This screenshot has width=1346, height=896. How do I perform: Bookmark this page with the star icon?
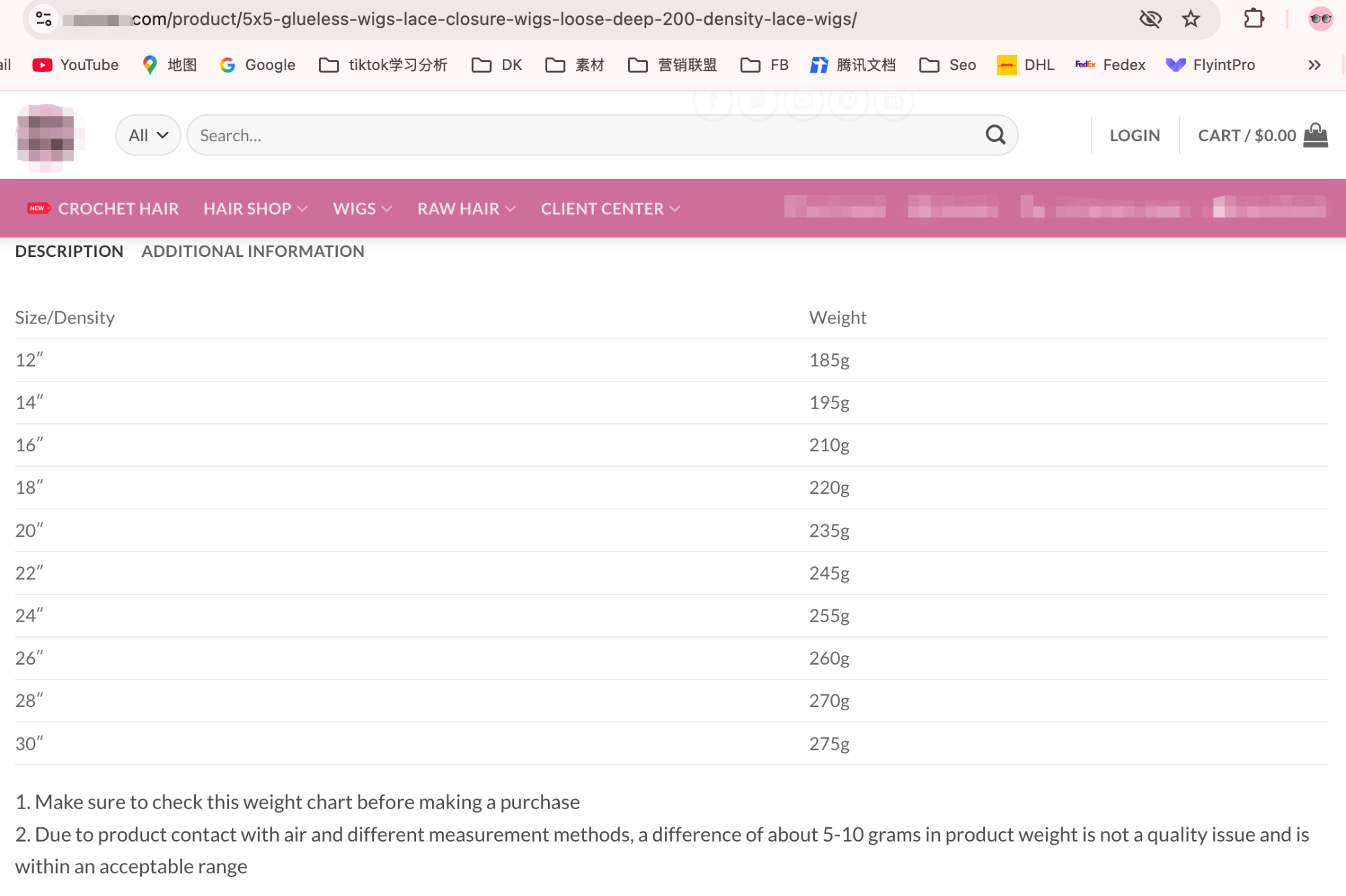[1191, 19]
